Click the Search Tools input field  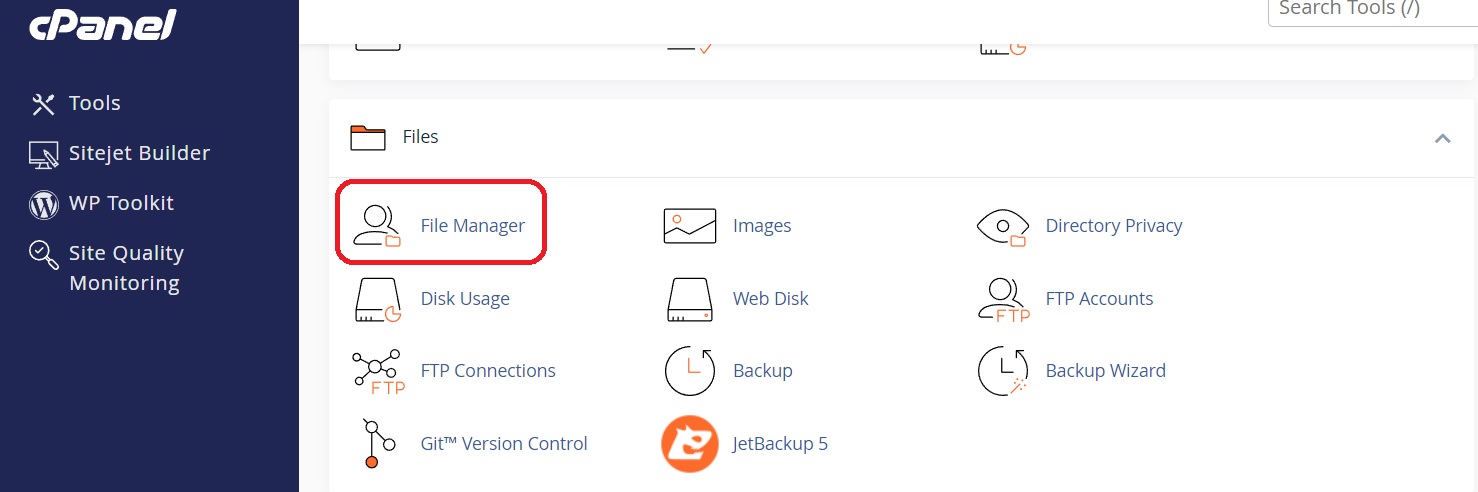point(1372,10)
